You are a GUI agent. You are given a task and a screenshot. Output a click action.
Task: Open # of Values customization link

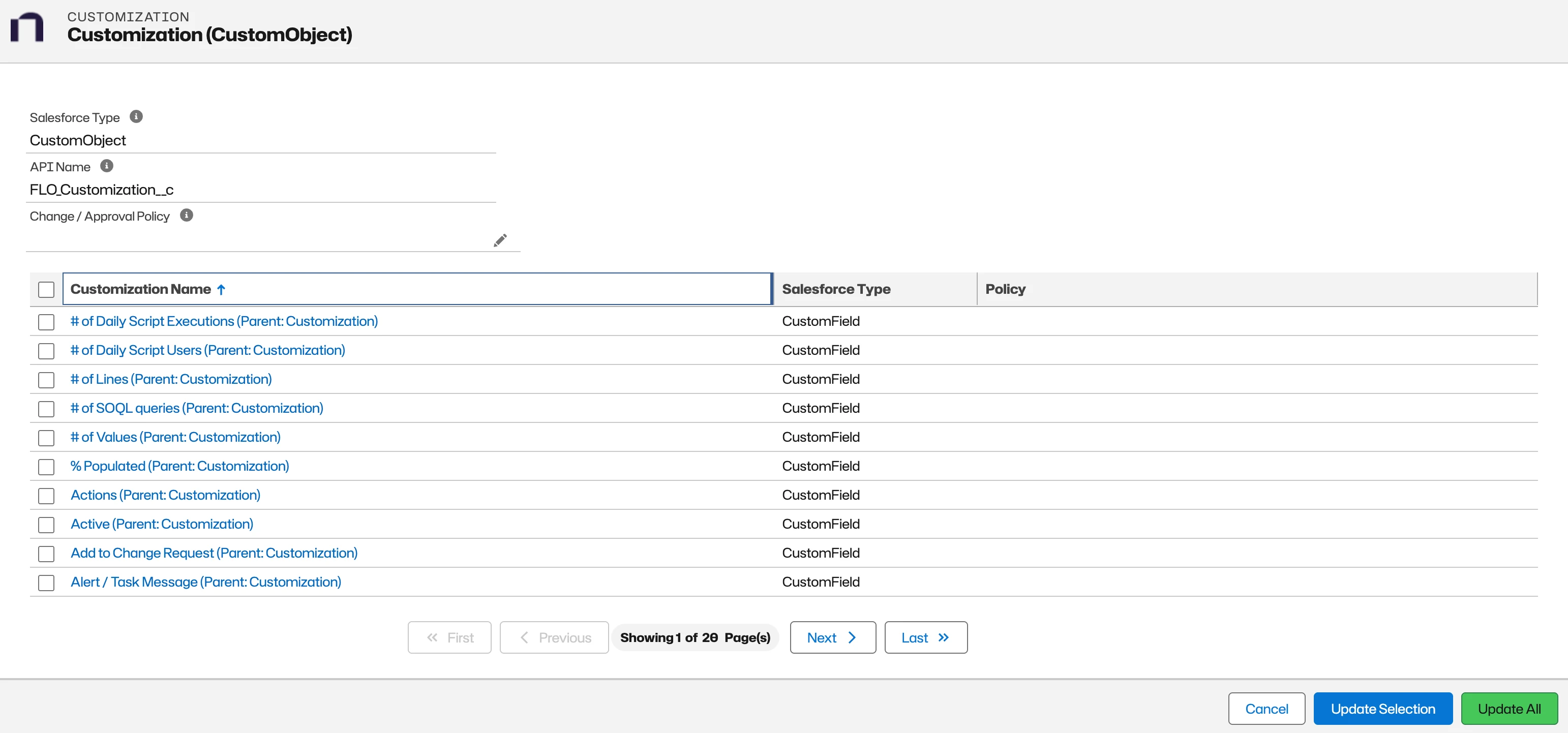175,437
